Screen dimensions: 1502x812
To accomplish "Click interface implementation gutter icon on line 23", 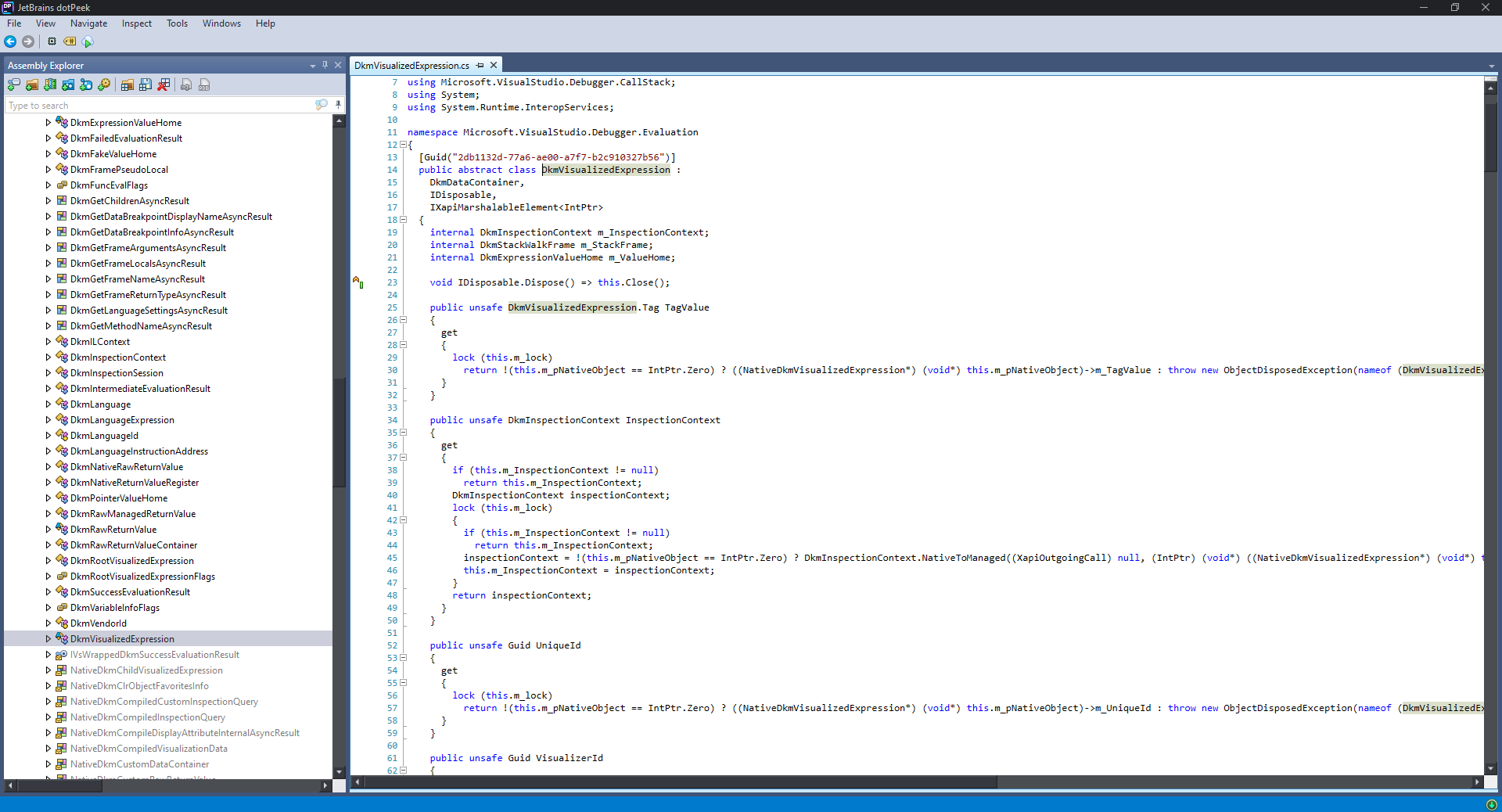I will (358, 282).
